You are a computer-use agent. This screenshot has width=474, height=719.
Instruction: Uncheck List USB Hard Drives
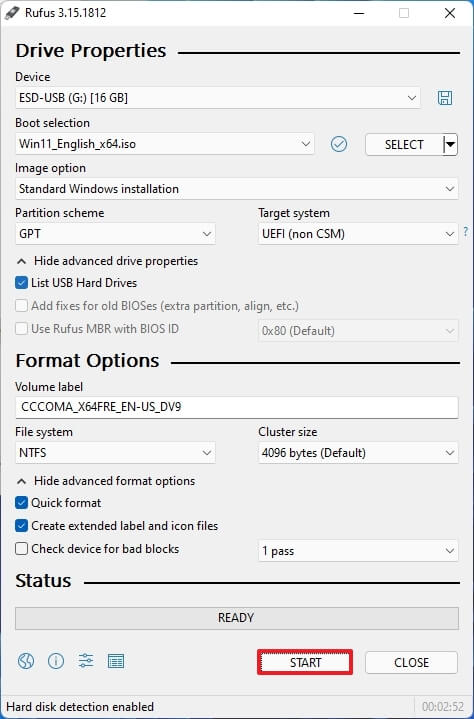[x=22, y=282]
